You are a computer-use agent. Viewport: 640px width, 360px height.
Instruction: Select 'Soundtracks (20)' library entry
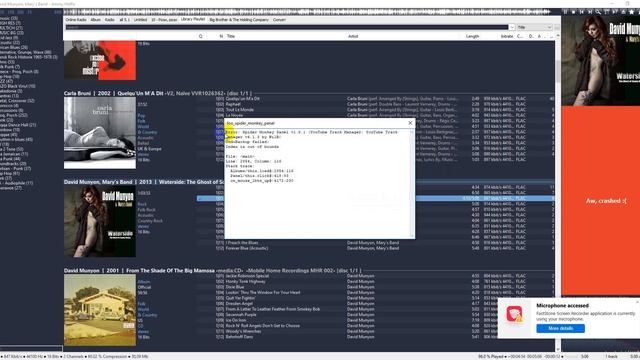coord(12,164)
